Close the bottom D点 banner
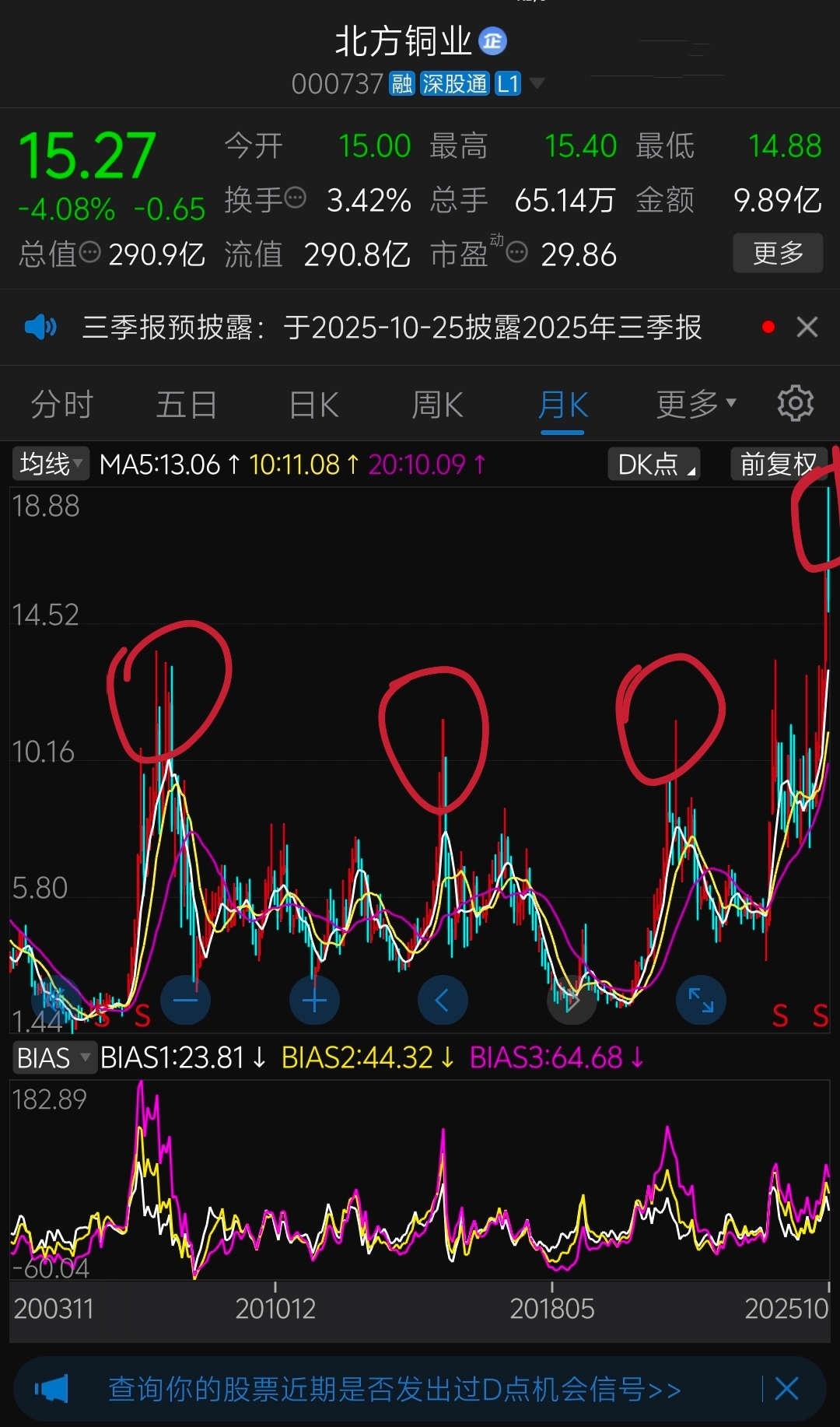The height and width of the screenshot is (1427, 840). point(786,1389)
